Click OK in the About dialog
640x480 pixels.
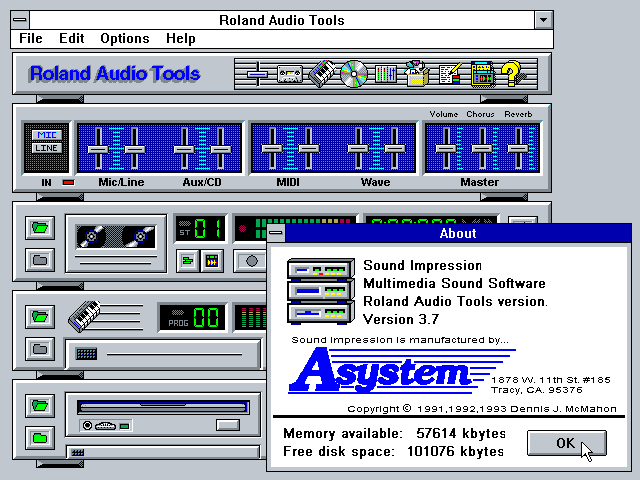(x=567, y=443)
